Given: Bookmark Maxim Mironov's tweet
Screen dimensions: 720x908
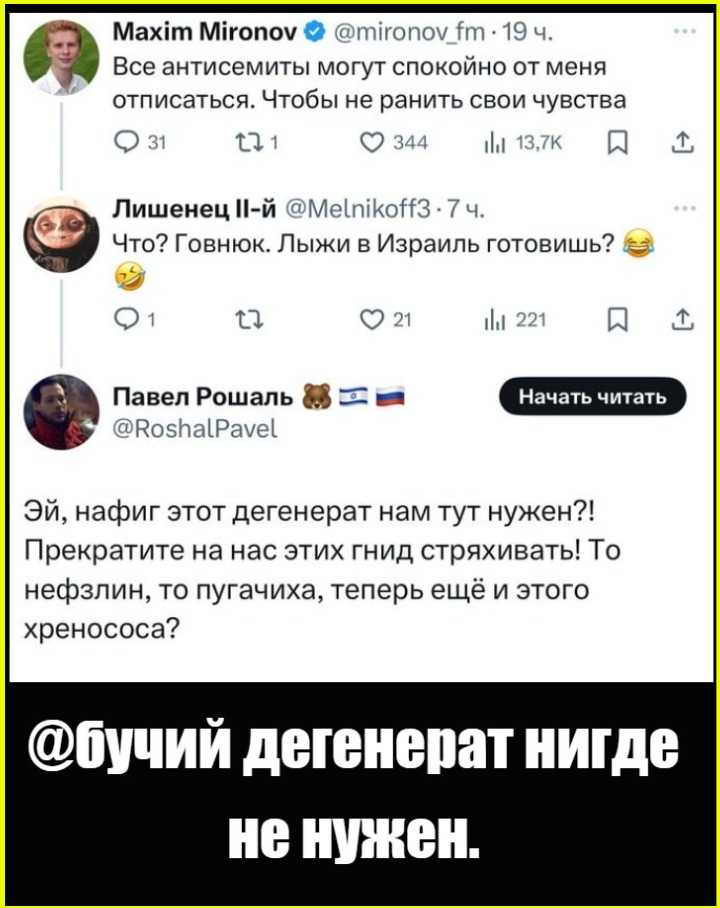Looking at the screenshot, I should (619, 142).
